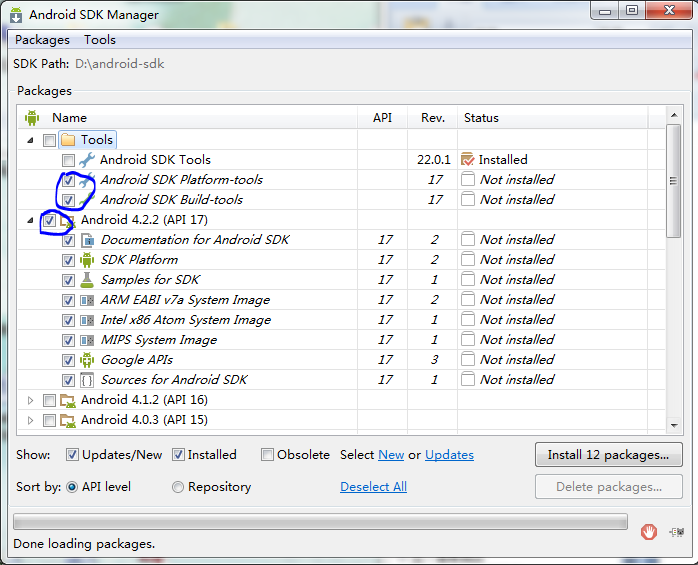Check the Android 4.0.3 (API 15) checkbox
This screenshot has width=698, height=565.
49,420
